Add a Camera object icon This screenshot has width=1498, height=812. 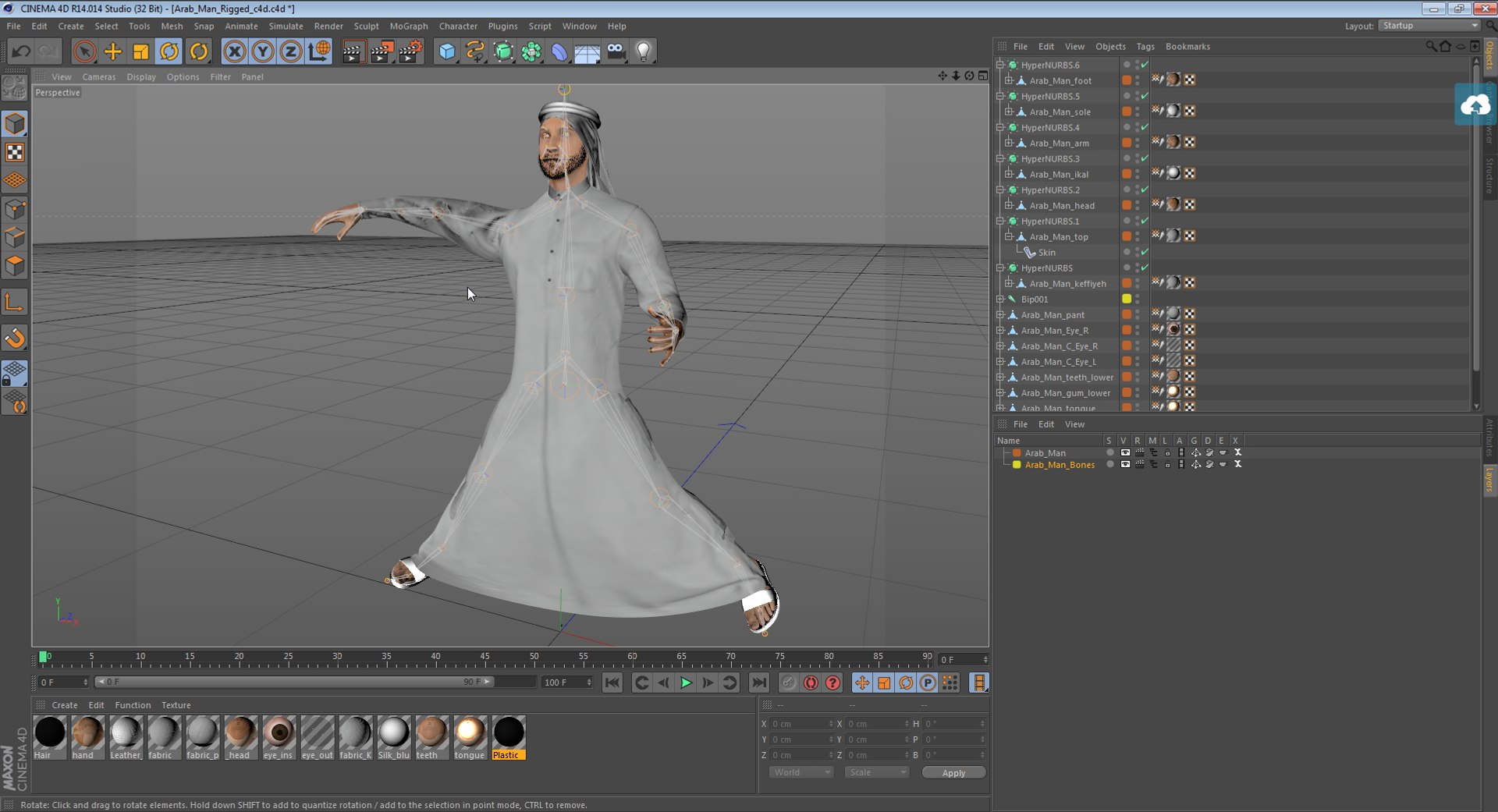(616, 51)
